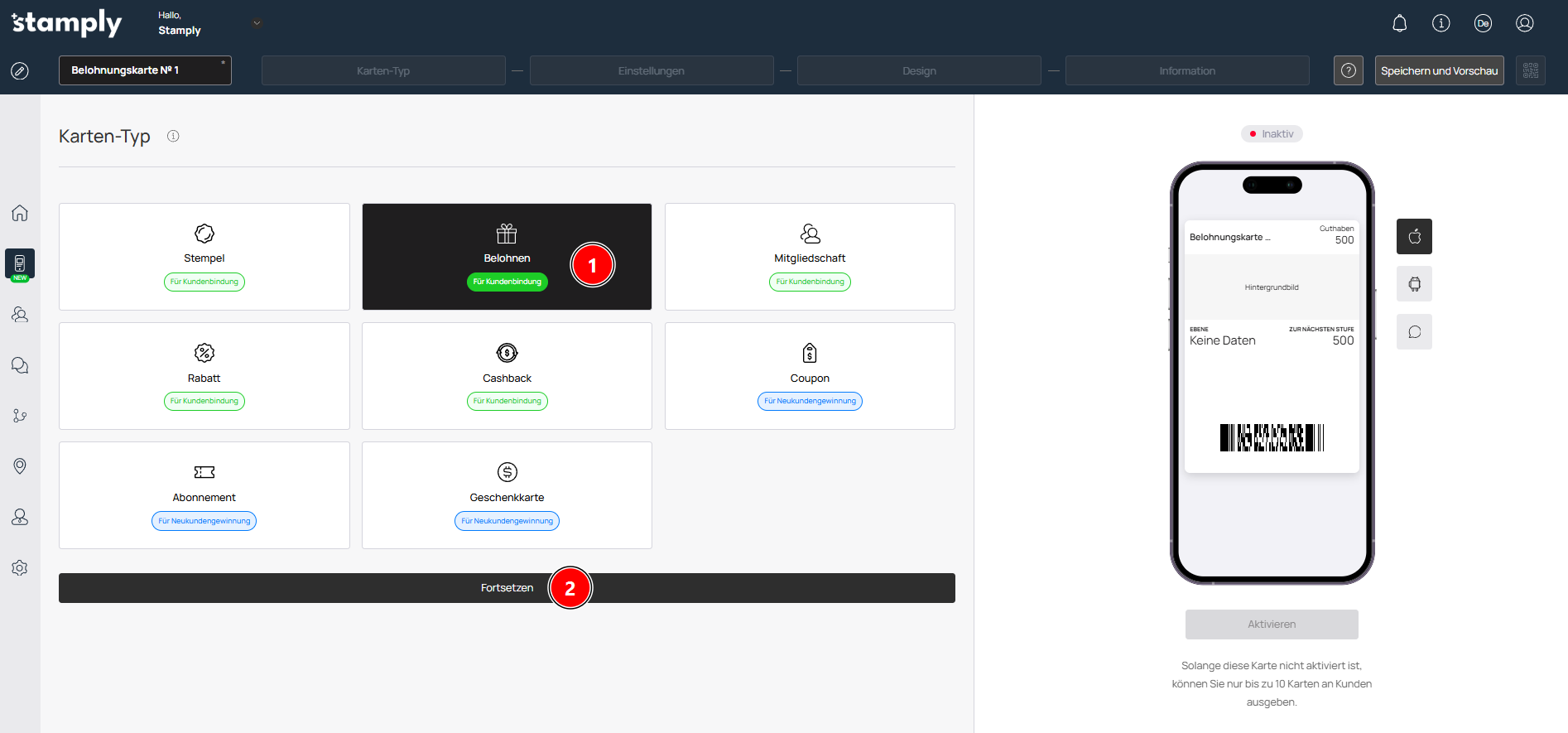The image size is (1568, 733).
Task: Edit the Belohnungskarte № 1 name field
Action: [145, 70]
